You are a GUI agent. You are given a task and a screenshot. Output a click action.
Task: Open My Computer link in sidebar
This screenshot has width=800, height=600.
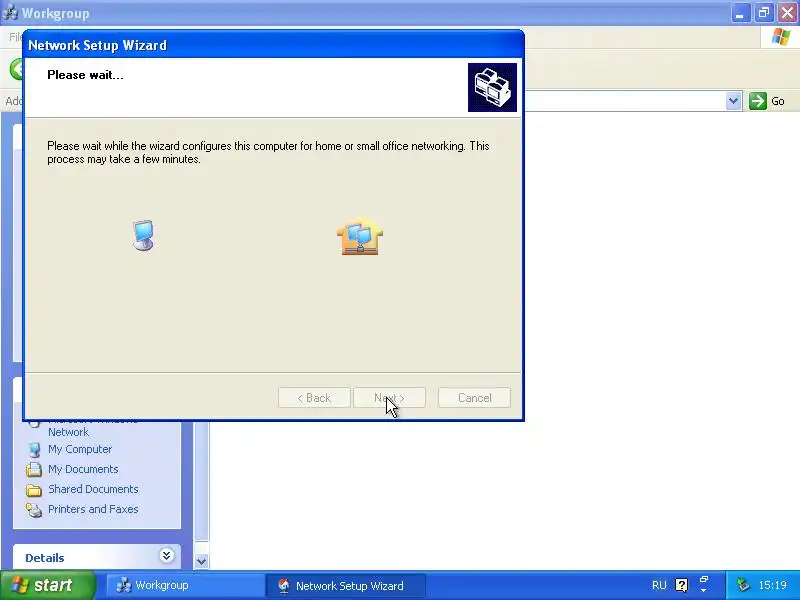(x=80, y=449)
